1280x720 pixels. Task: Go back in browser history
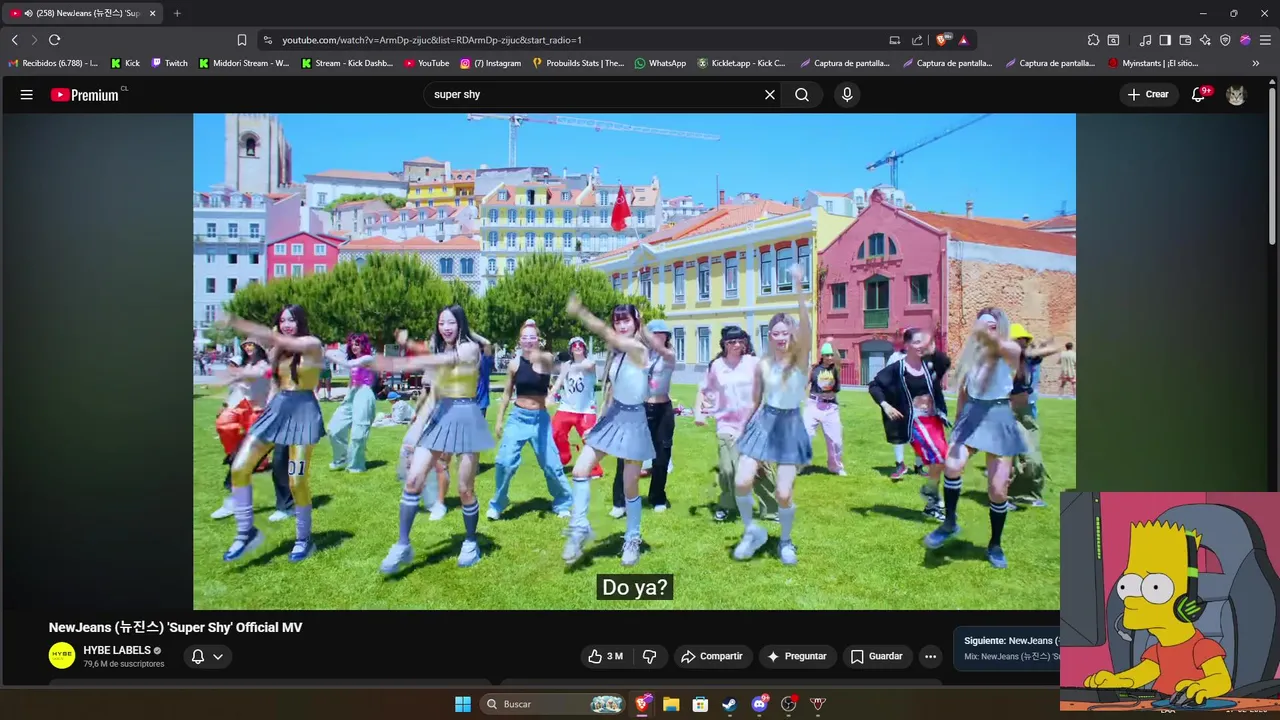click(x=15, y=40)
